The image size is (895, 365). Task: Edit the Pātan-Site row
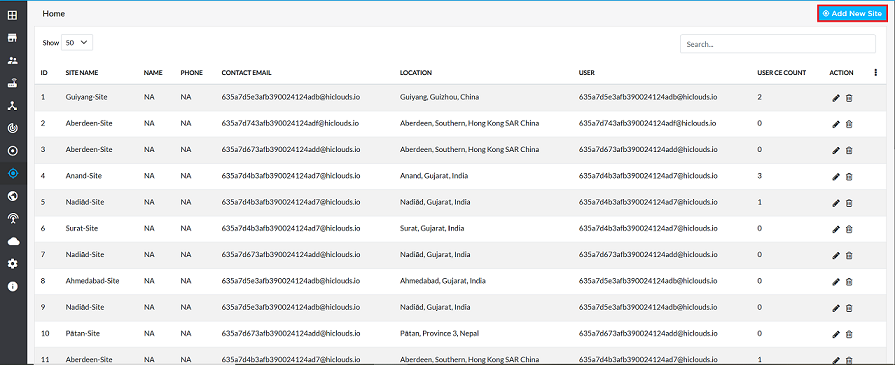[836, 334]
